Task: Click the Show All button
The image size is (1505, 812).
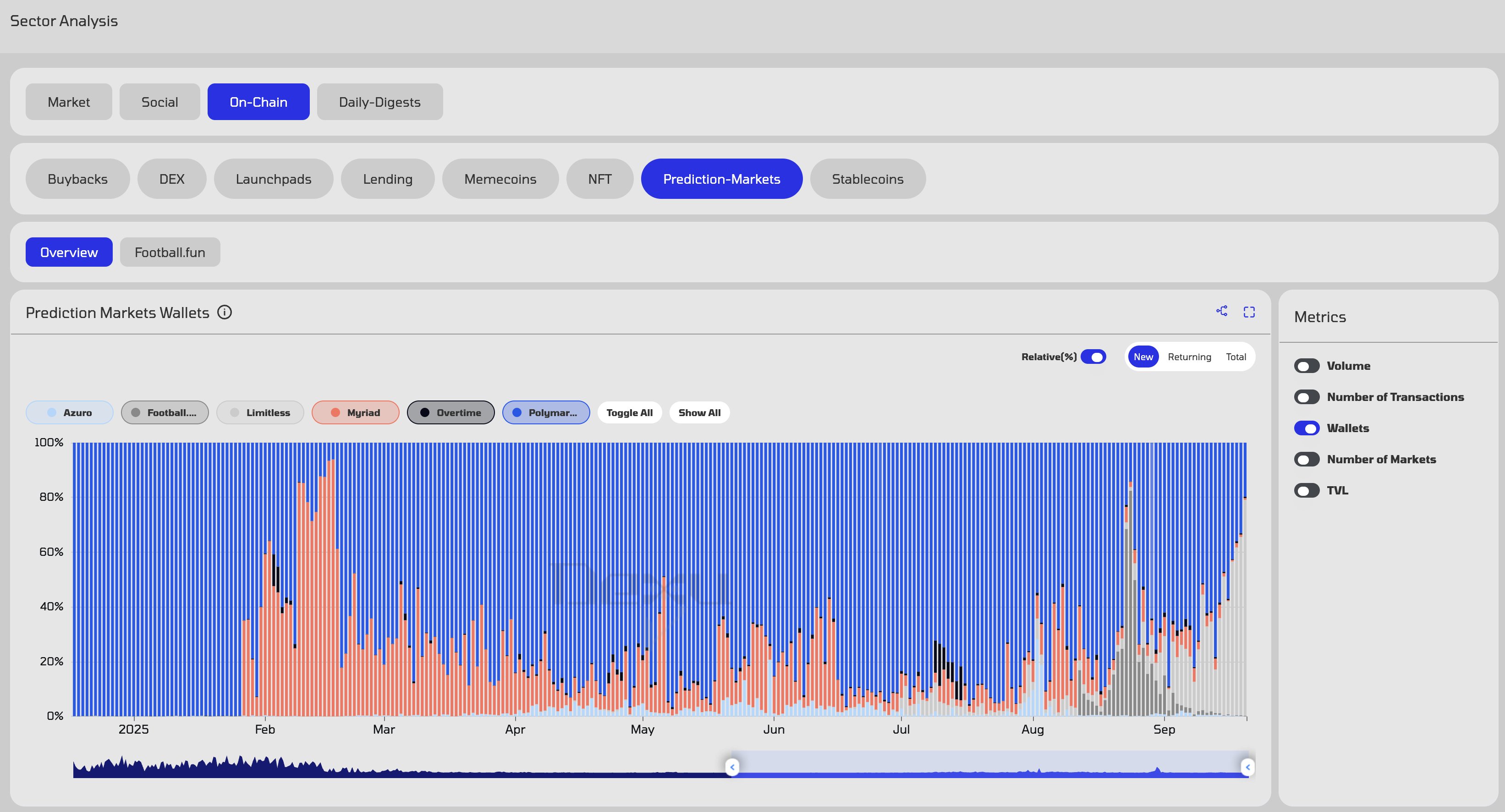Action: [699, 412]
